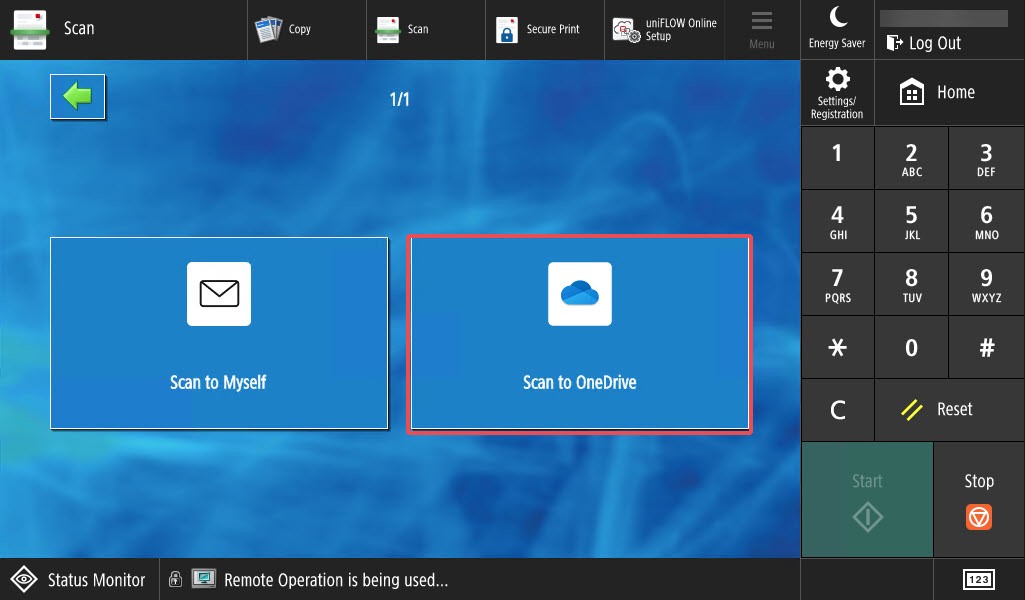
Task: Tap keypad key 7 PQRS
Action: click(837, 284)
